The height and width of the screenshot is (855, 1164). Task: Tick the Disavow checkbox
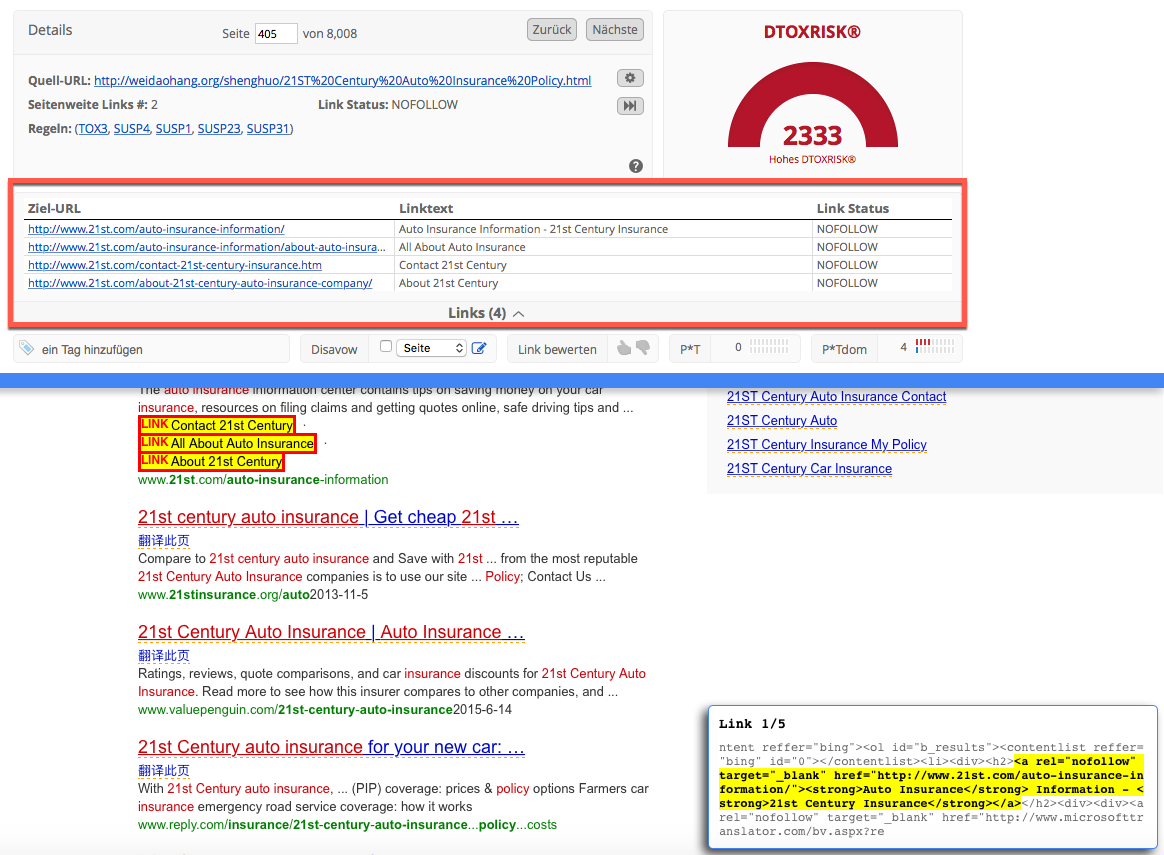click(x=385, y=347)
